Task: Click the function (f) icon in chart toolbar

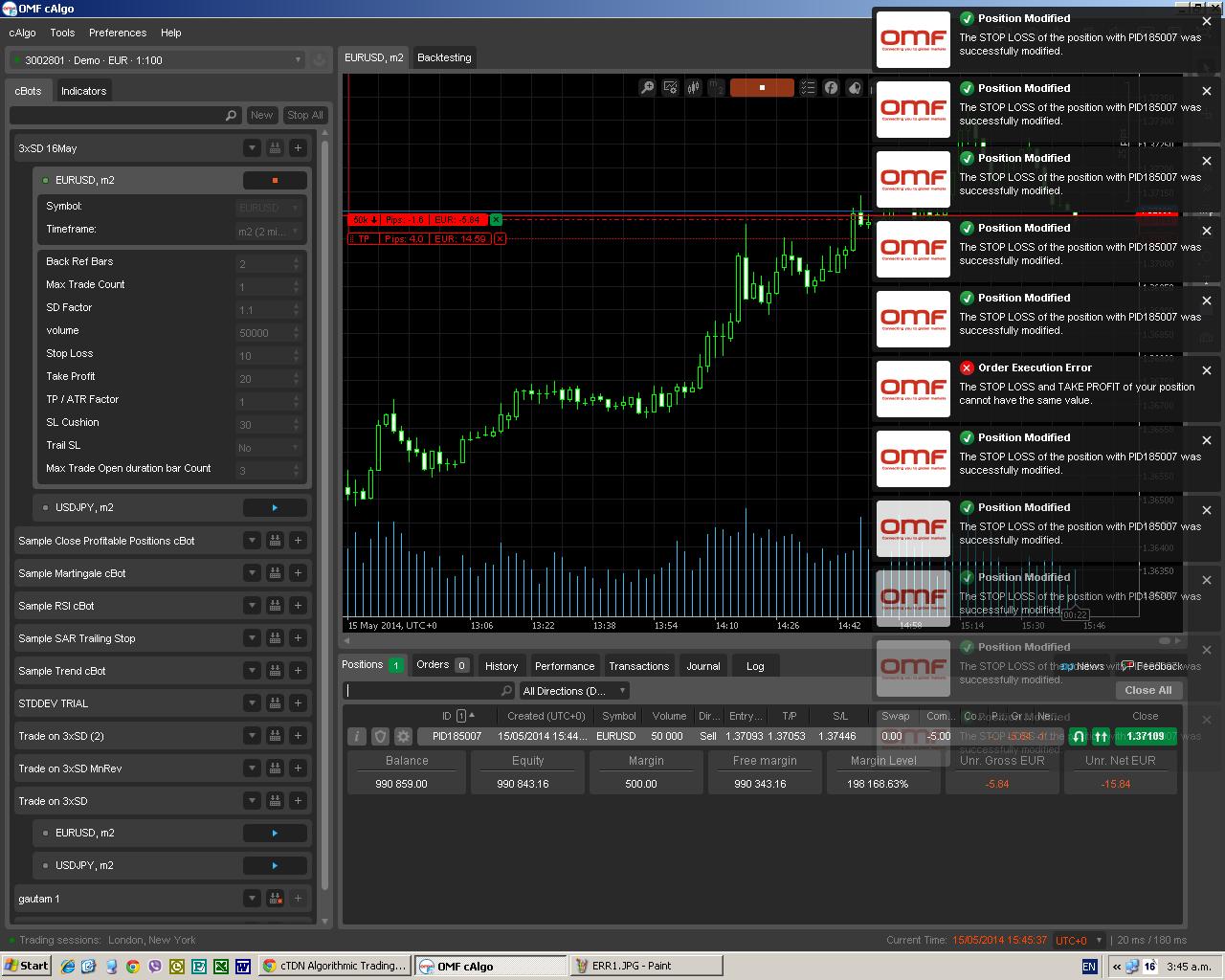Action: [831, 87]
